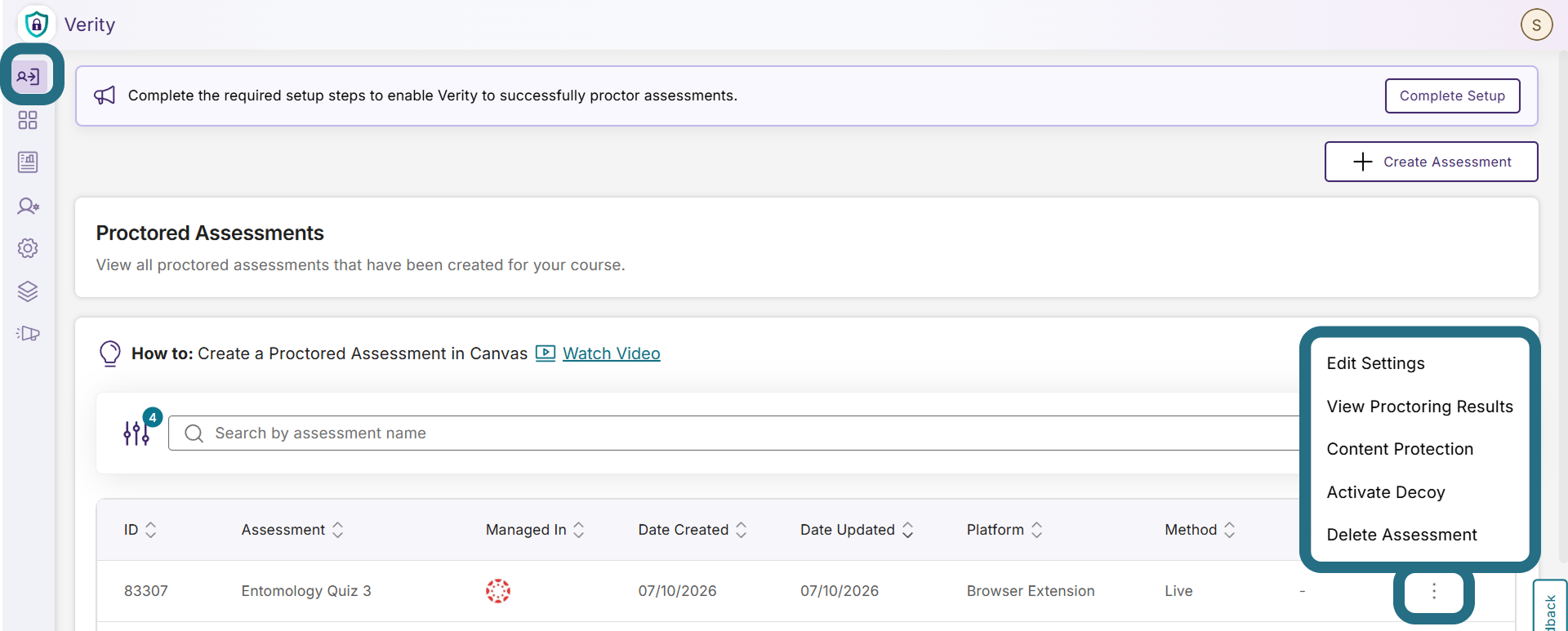The height and width of the screenshot is (631, 1568).
Task: Open the dashboard grid icon in sidebar
Action: (x=28, y=120)
